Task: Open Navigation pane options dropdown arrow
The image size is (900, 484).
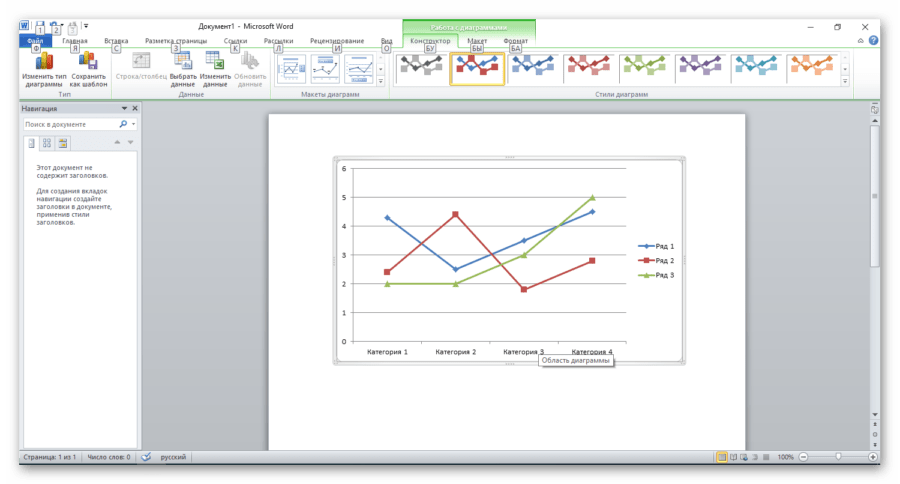Action: (x=124, y=108)
